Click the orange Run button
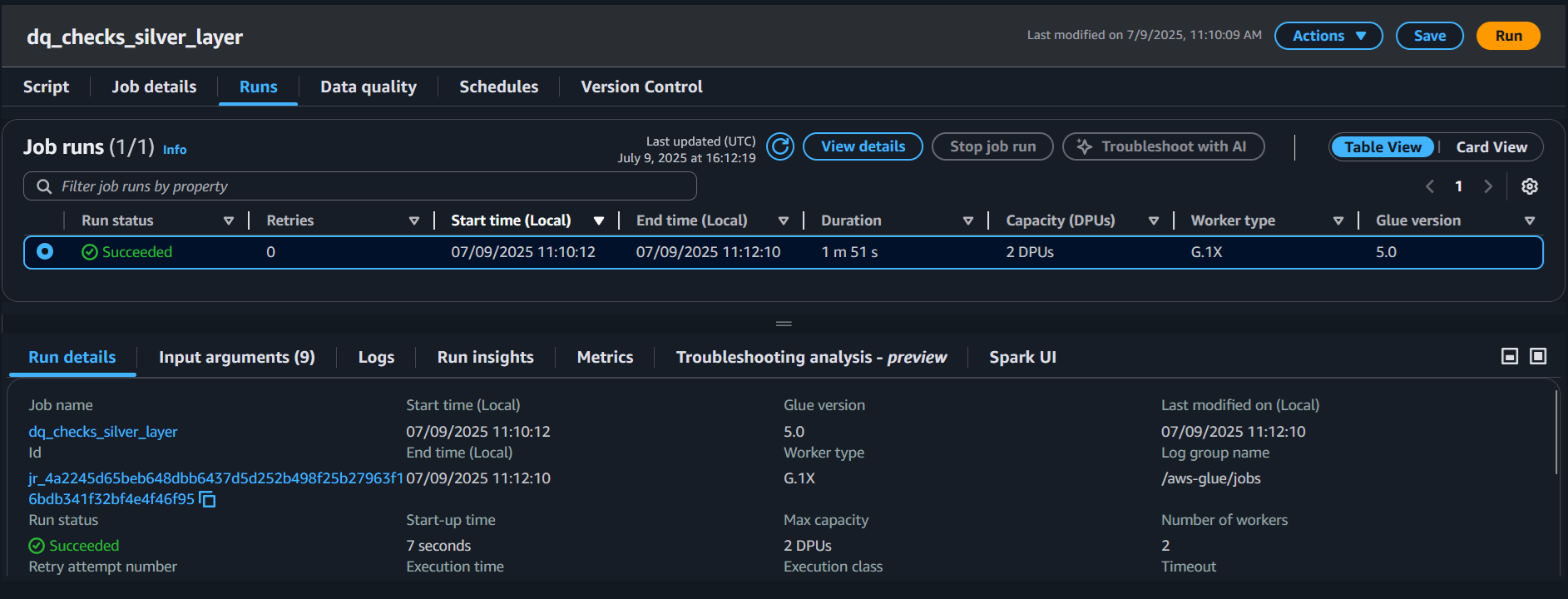1568x599 pixels. click(1508, 36)
